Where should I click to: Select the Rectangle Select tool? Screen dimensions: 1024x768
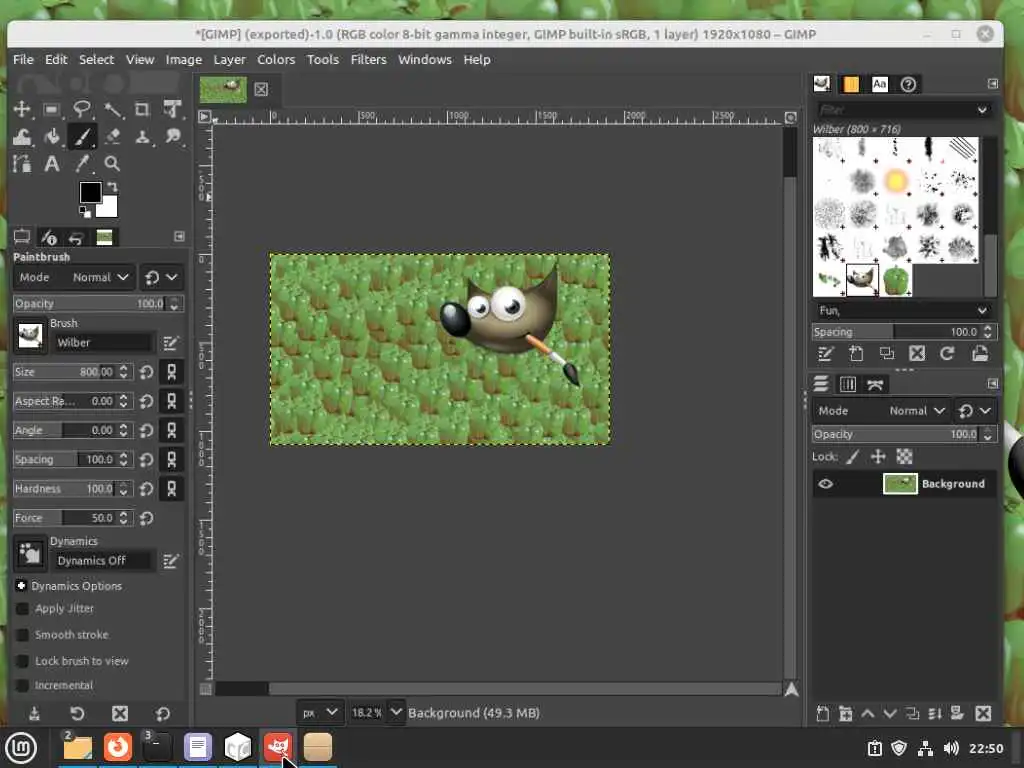coord(52,109)
